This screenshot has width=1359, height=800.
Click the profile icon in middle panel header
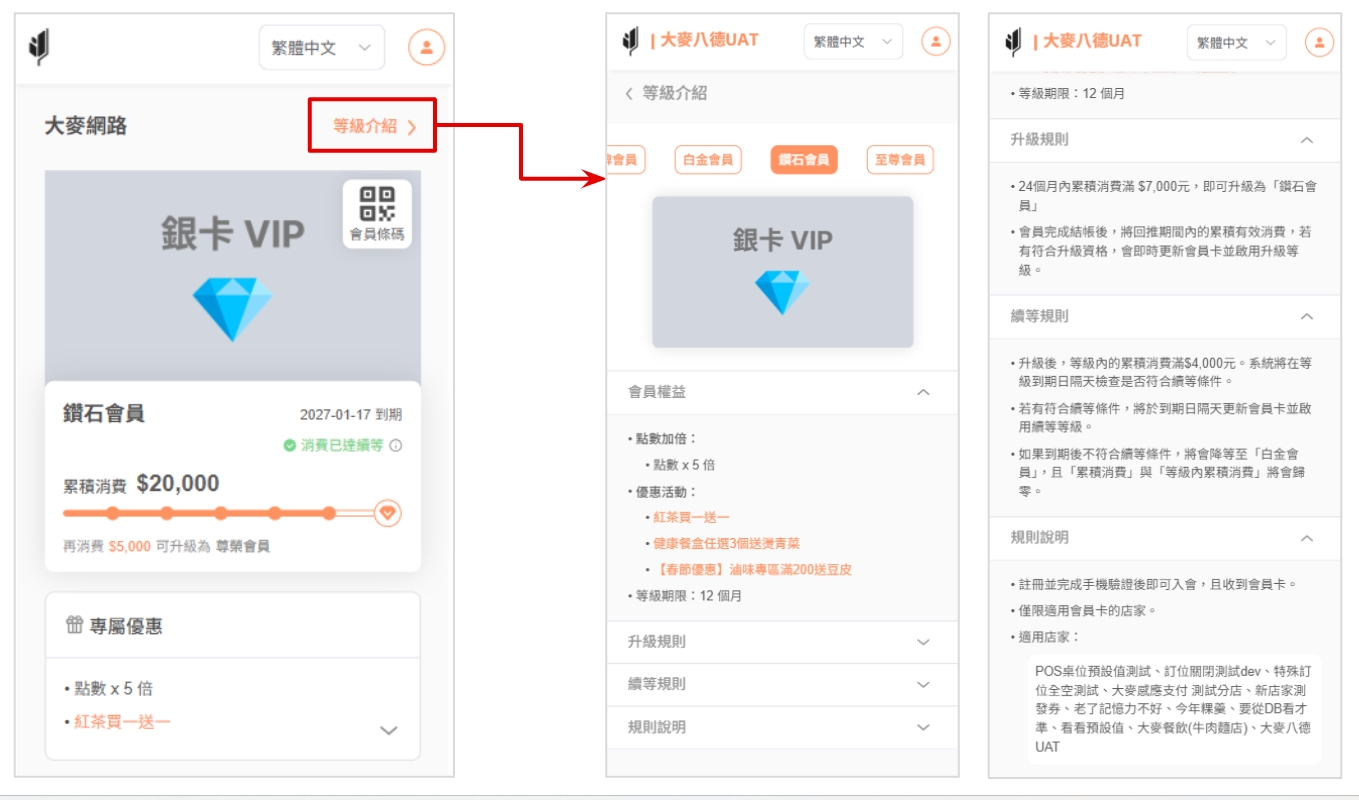click(x=936, y=41)
